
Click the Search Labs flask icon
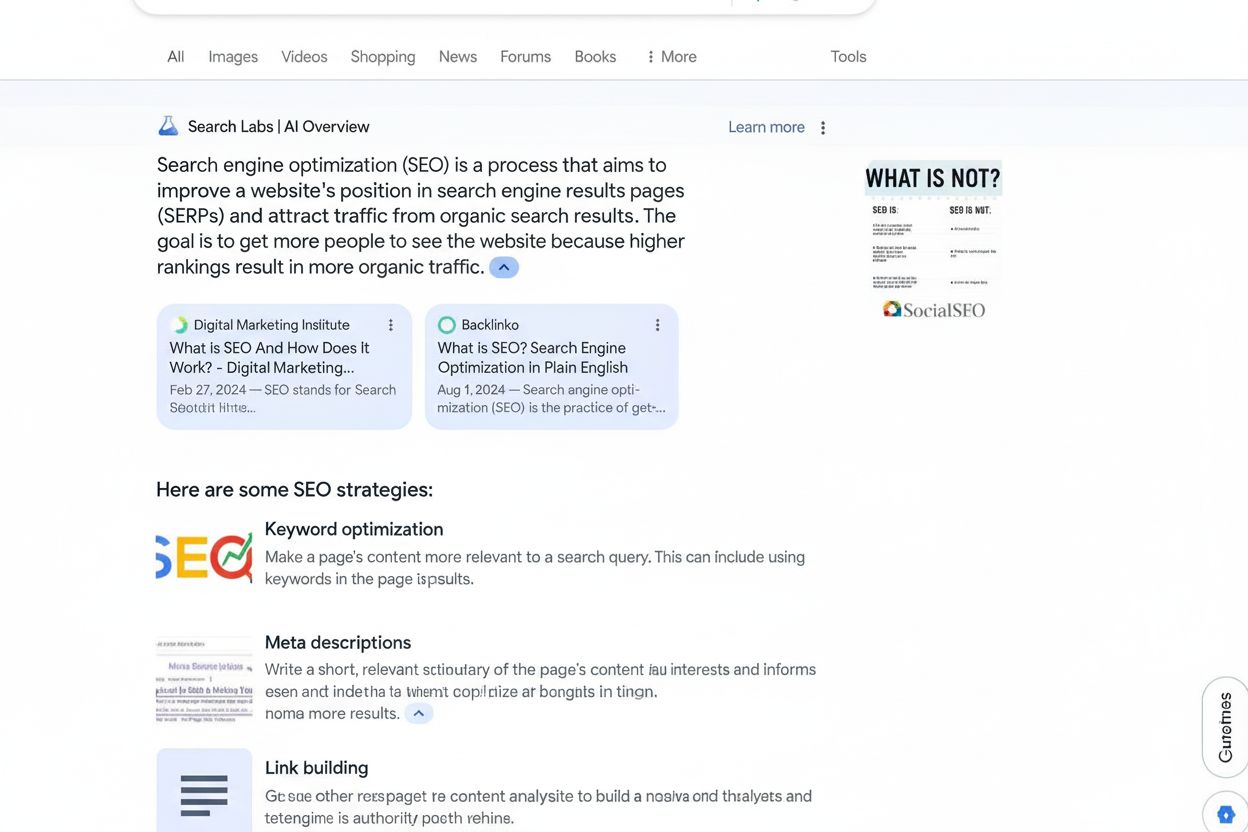tap(168, 124)
